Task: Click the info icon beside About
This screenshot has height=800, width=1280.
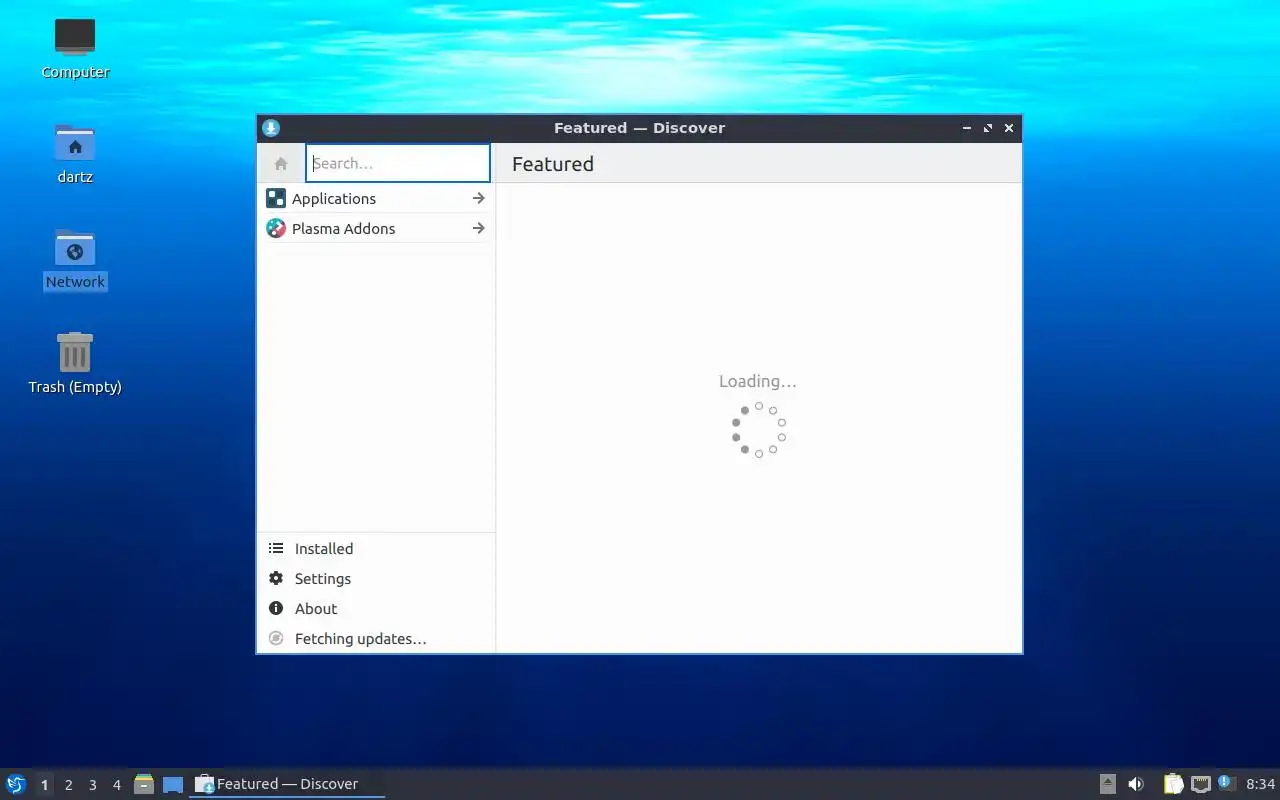Action: (276, 608)
